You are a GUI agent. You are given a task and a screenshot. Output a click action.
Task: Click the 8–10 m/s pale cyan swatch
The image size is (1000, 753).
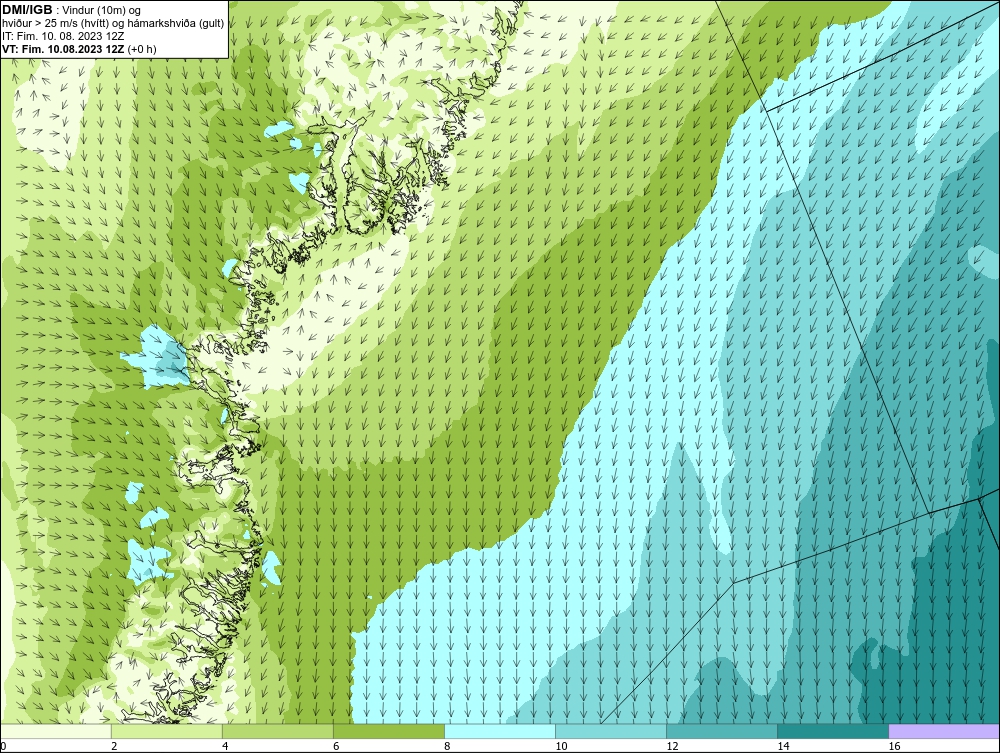click(x=499, y=731)
